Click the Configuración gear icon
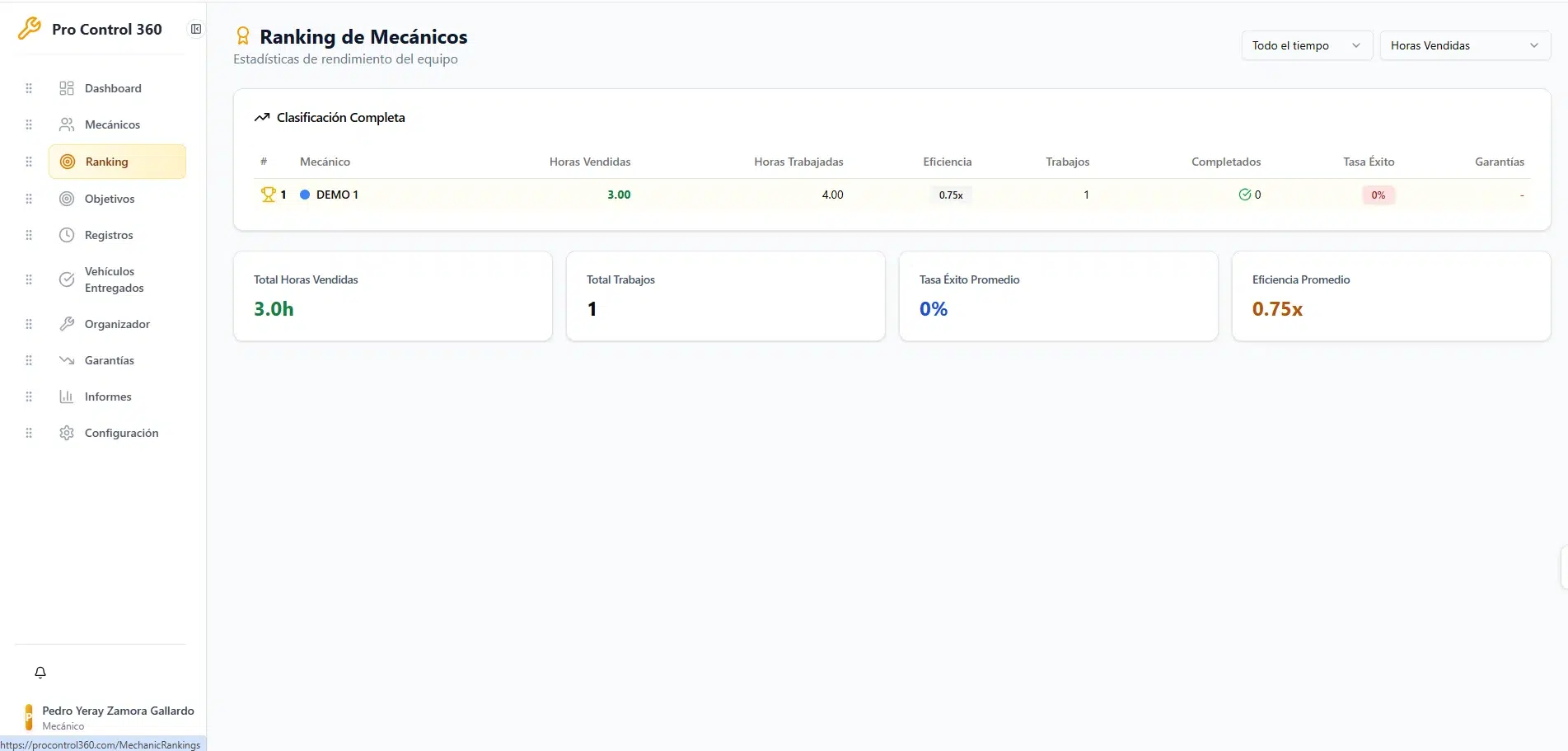This screenshot has width=1568, height=751. click(67, 433)
